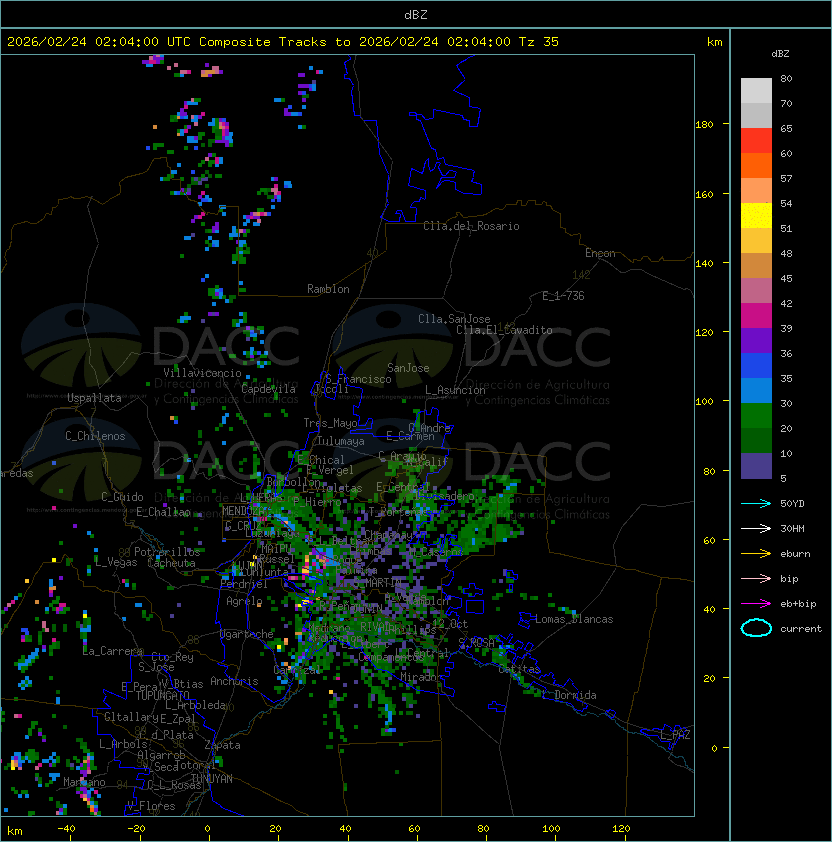832x842 pixels.
Task: Click the '39' value on dBZ scale
Action: click(786, 329)
